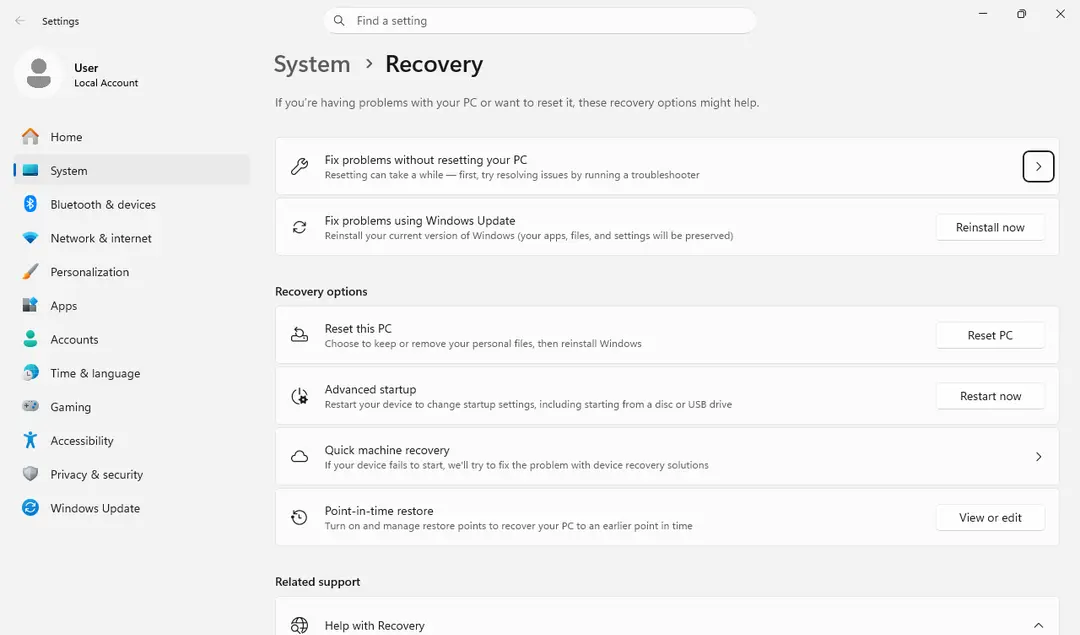The width and height of the screenshot is (1080, 635).
Task: Click the Reinstall now button
Action: click(x=990, y=227)
